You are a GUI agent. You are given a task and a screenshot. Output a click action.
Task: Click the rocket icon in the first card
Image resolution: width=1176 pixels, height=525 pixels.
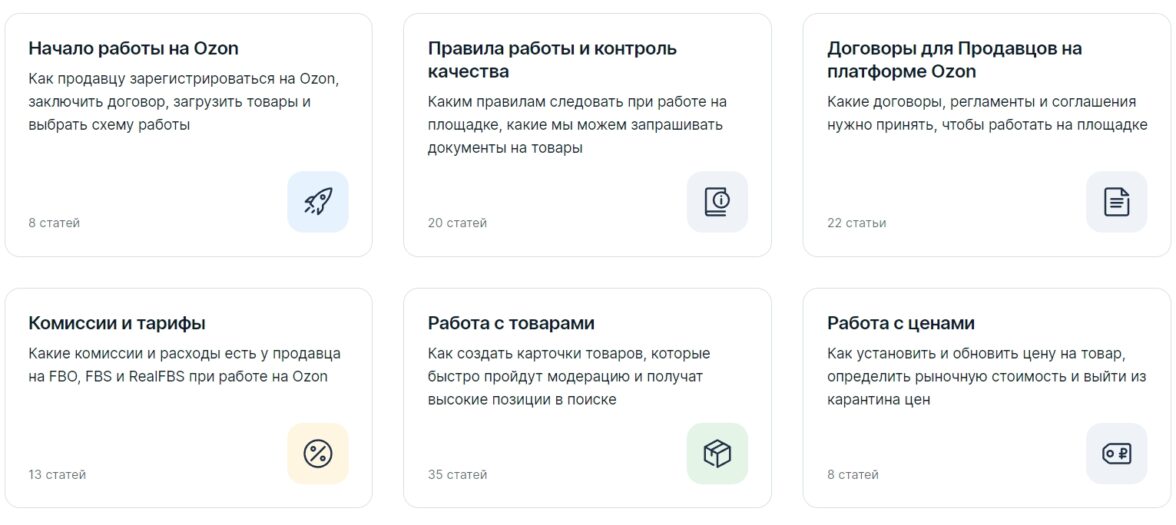(x=318, y=202)
